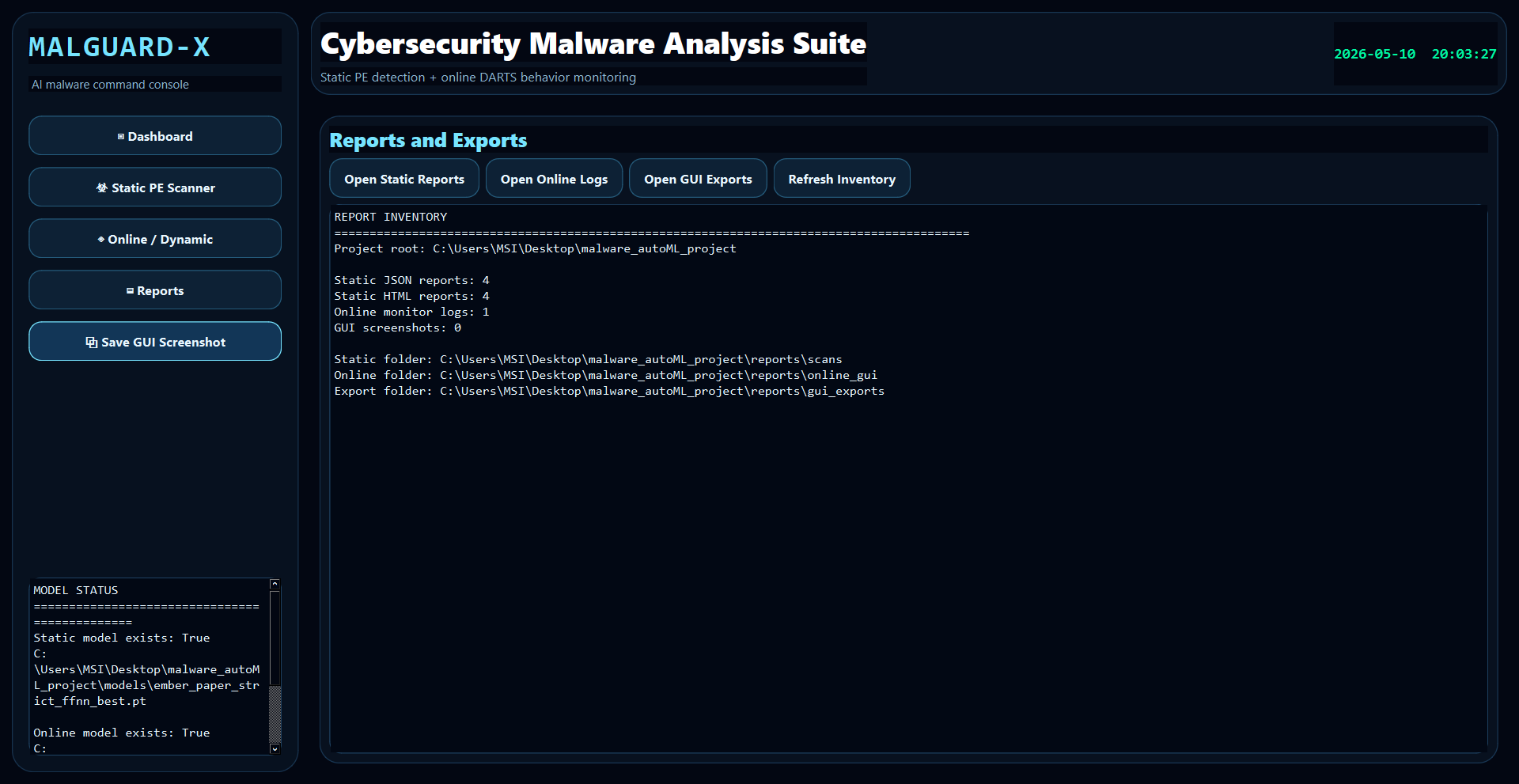Click the MALGUARD-X logo title
The image size is (1519, 784).
pyautogui.click(x=119, y=47)
